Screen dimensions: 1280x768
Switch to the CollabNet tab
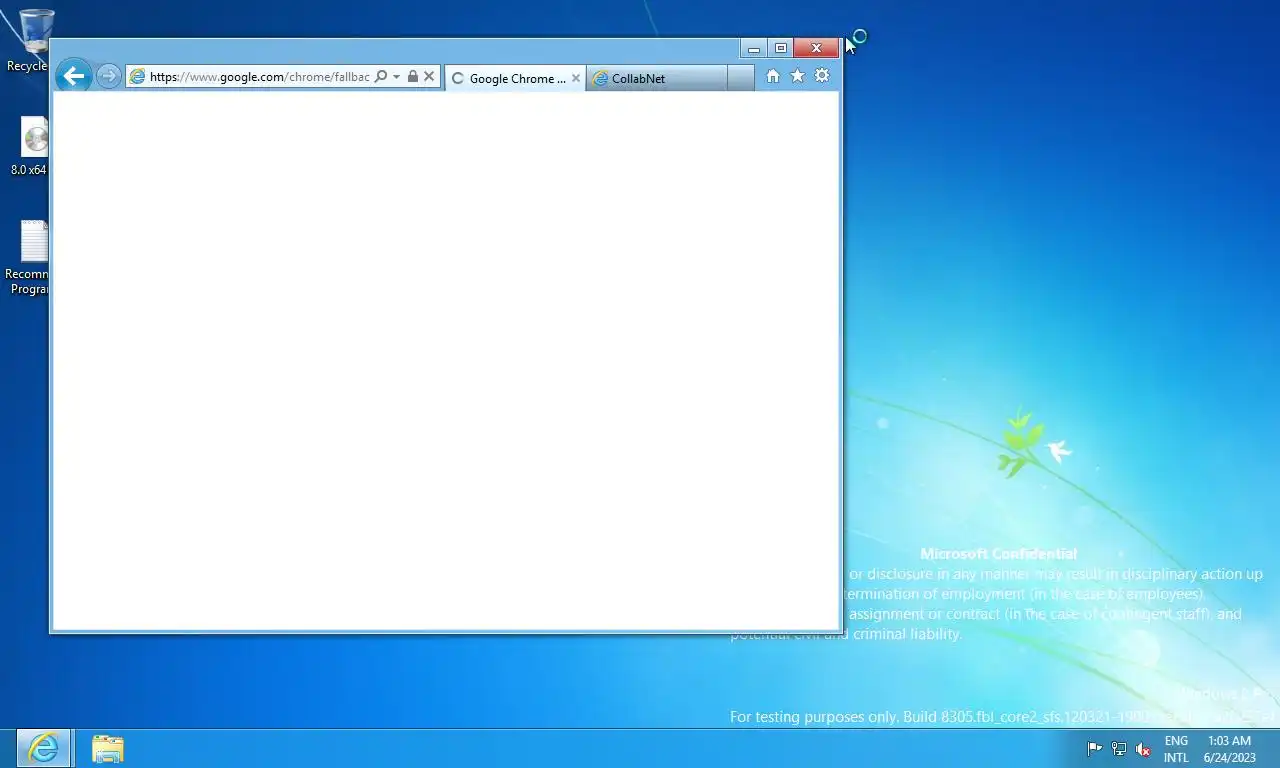tap(657, 78)
